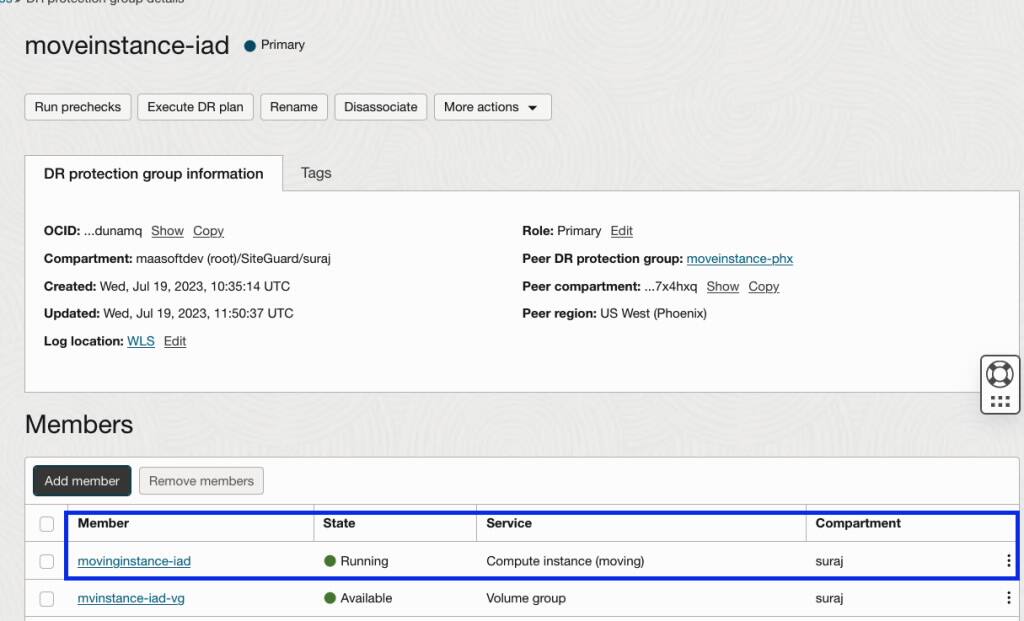This screenshot has width=1024, height=621.
Task: Click the Add member button
Action: 82,481
